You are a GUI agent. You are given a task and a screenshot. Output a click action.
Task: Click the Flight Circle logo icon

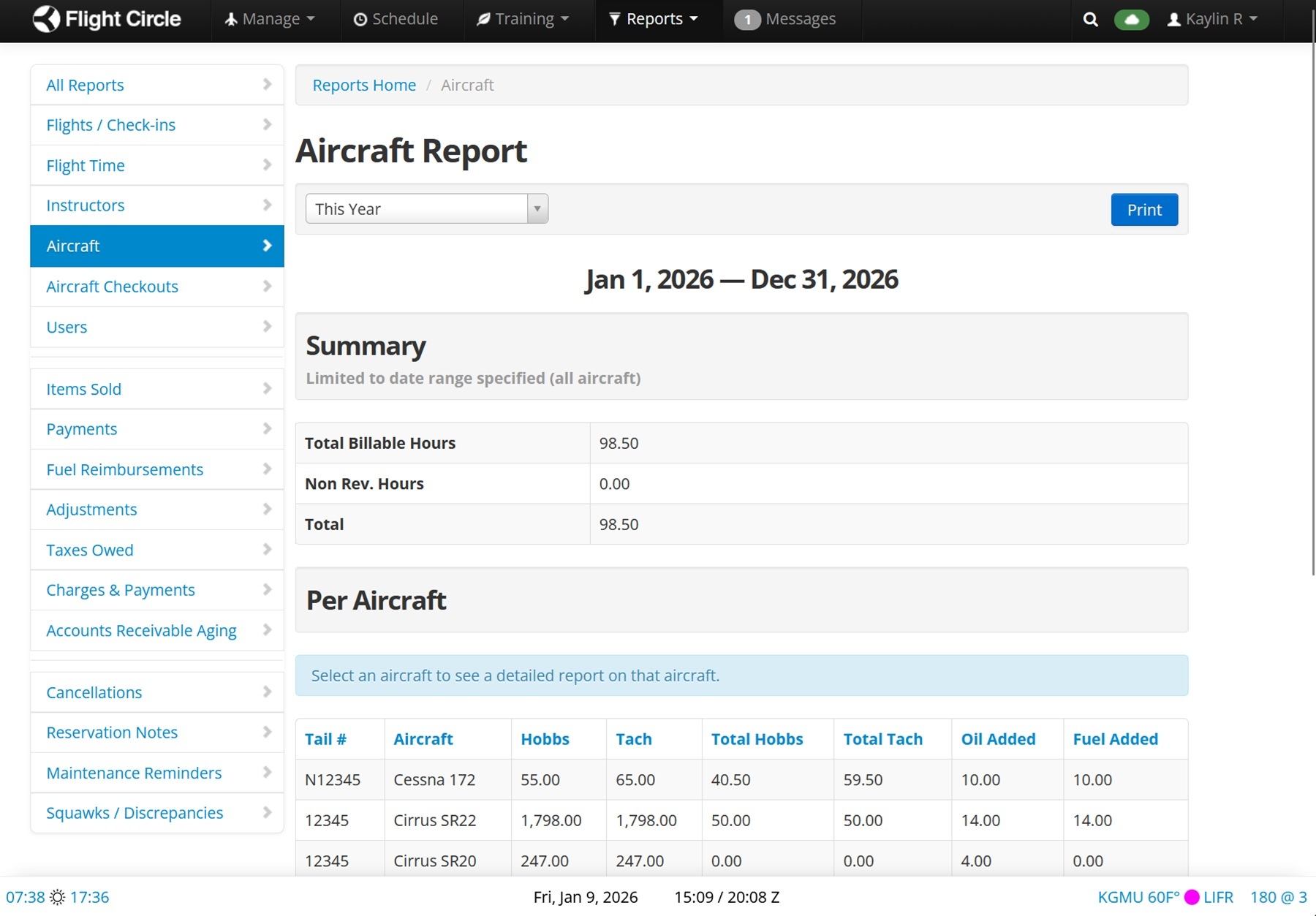(46, 19)
